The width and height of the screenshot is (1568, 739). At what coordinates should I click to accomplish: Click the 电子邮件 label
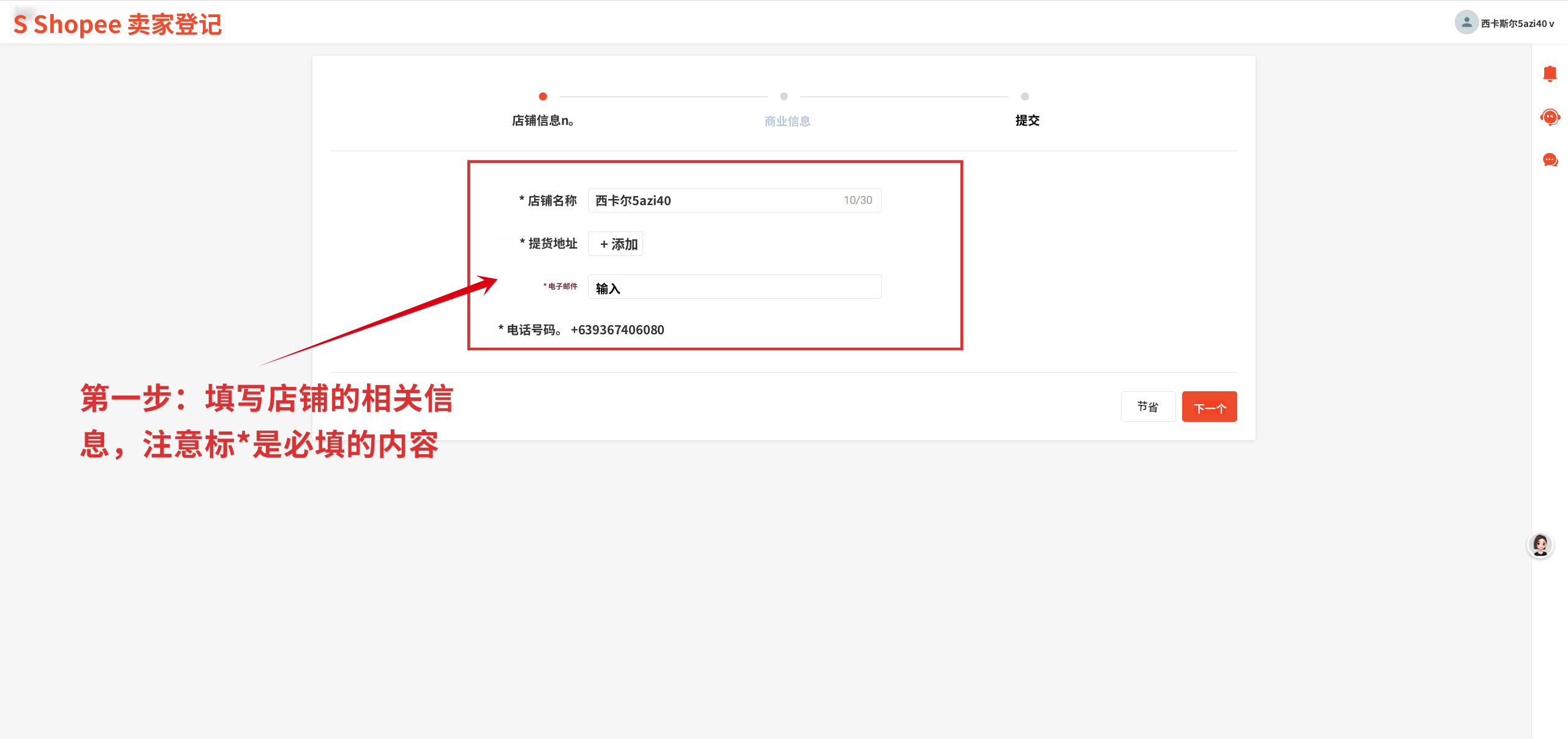click(x=560, y=286)
